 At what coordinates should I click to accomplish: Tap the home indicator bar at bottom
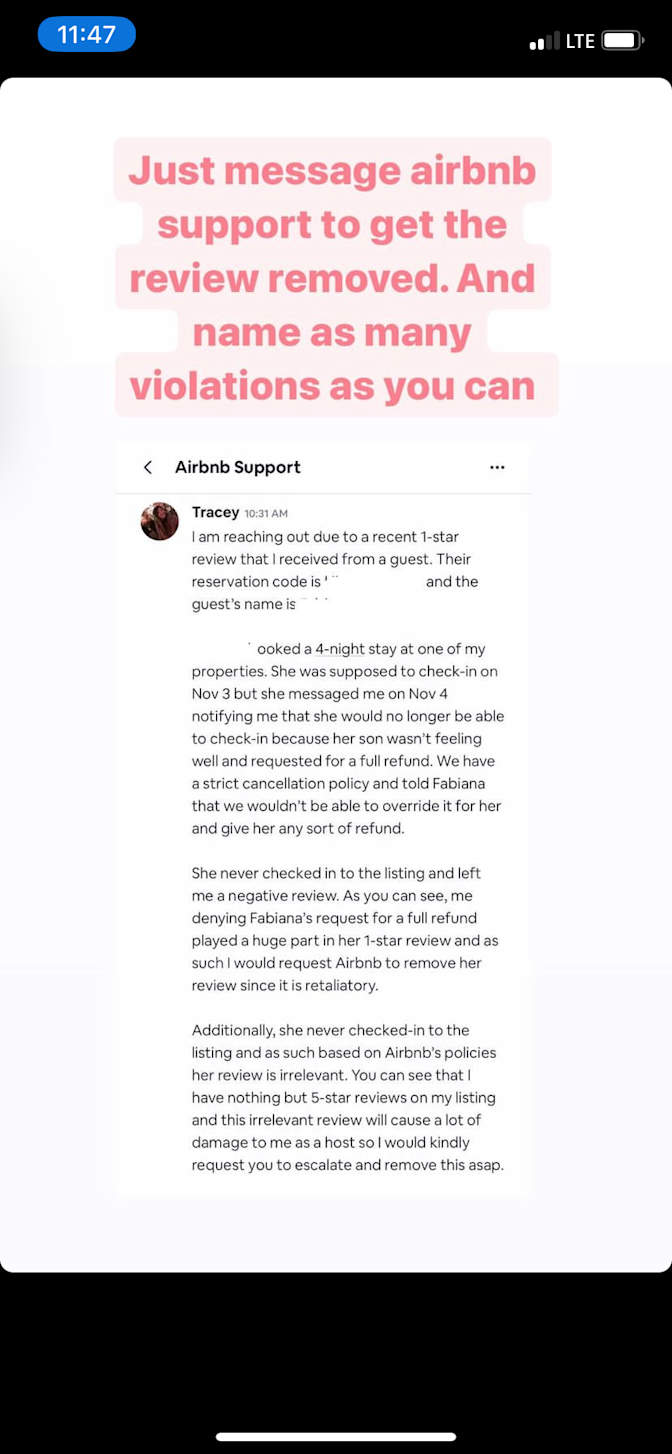coord(336,1437)
